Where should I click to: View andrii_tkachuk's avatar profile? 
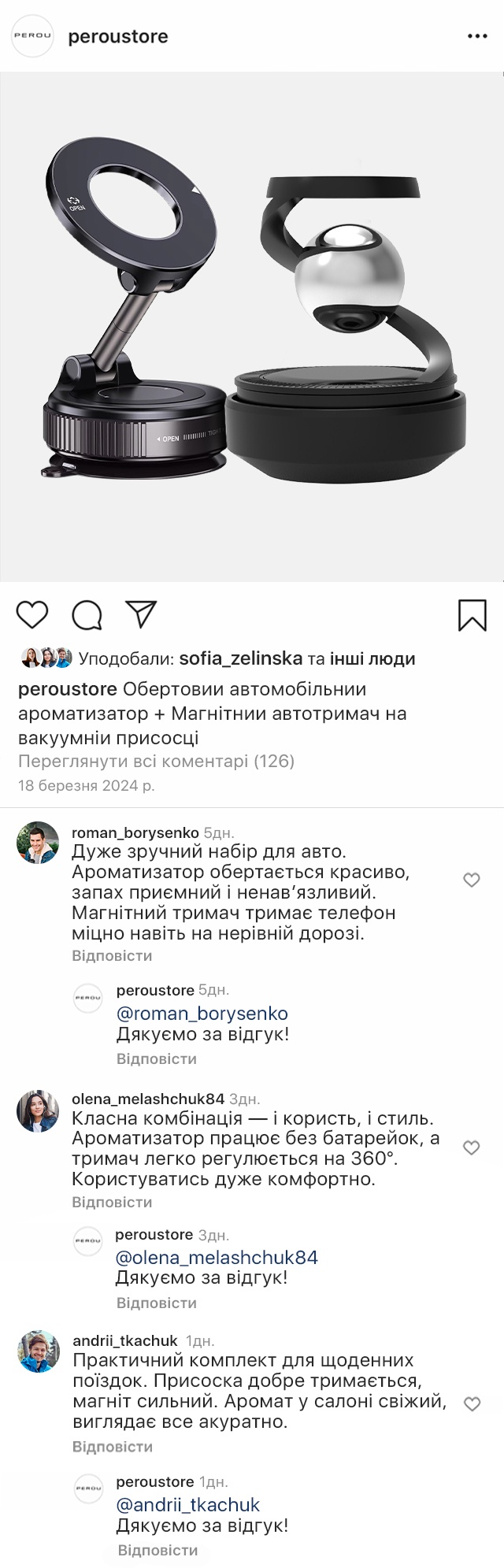[x=39, y=1352]
